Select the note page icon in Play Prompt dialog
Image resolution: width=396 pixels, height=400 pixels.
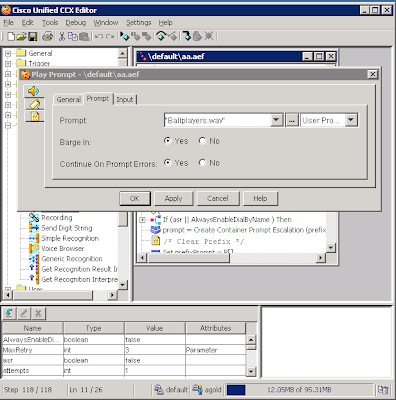pos(35,116)
